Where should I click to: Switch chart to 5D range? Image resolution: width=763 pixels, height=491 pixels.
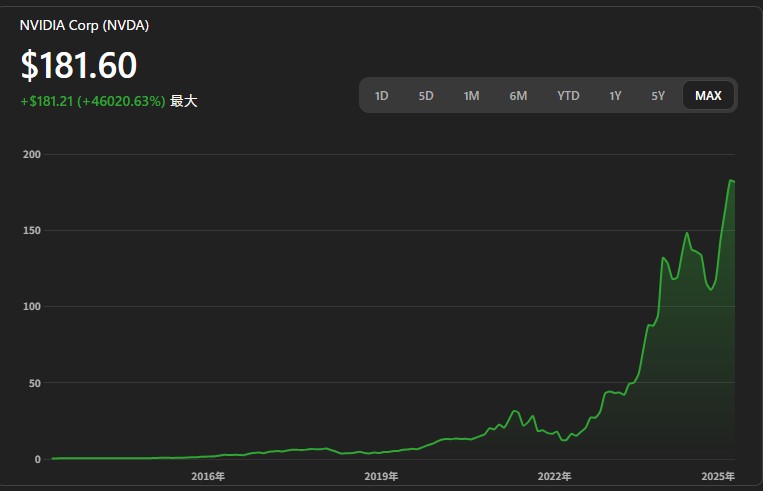pos(426,96)
